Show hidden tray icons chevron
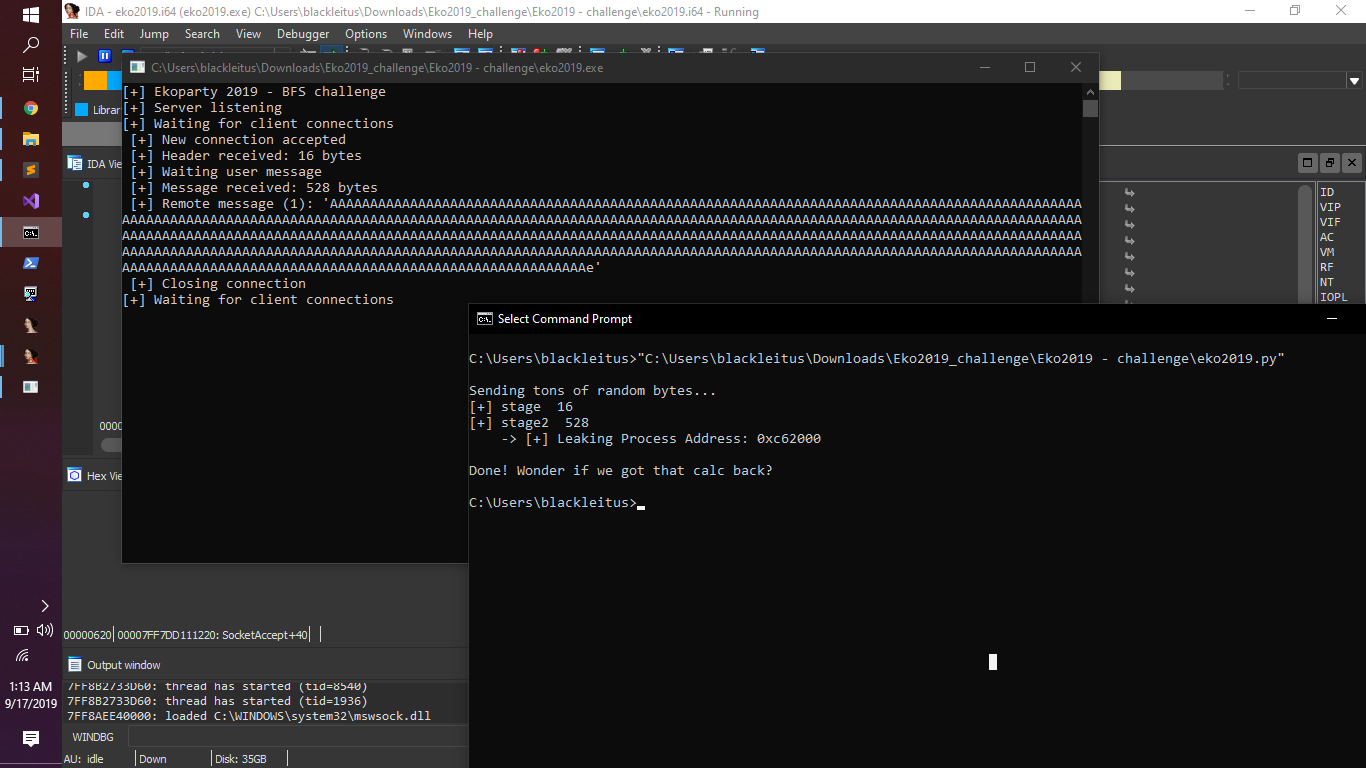Image resolution: width=1366 pixels, height=768 pixels. pos(44,605)
